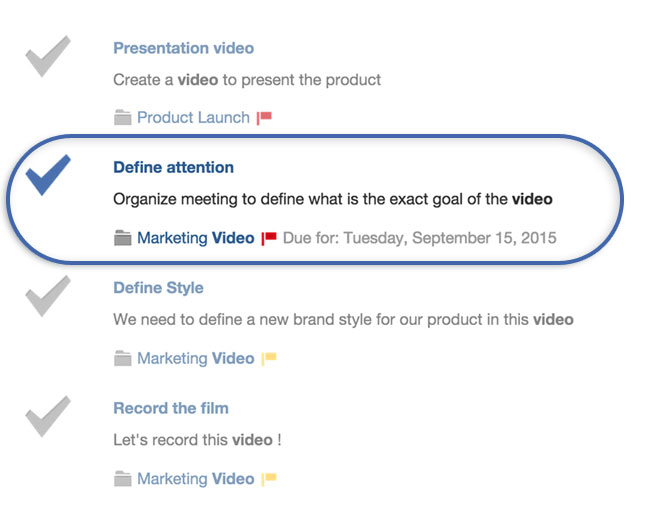Tick the Record the film checkmark
This screenshot has height=528, width=650.
click(48, 416)
